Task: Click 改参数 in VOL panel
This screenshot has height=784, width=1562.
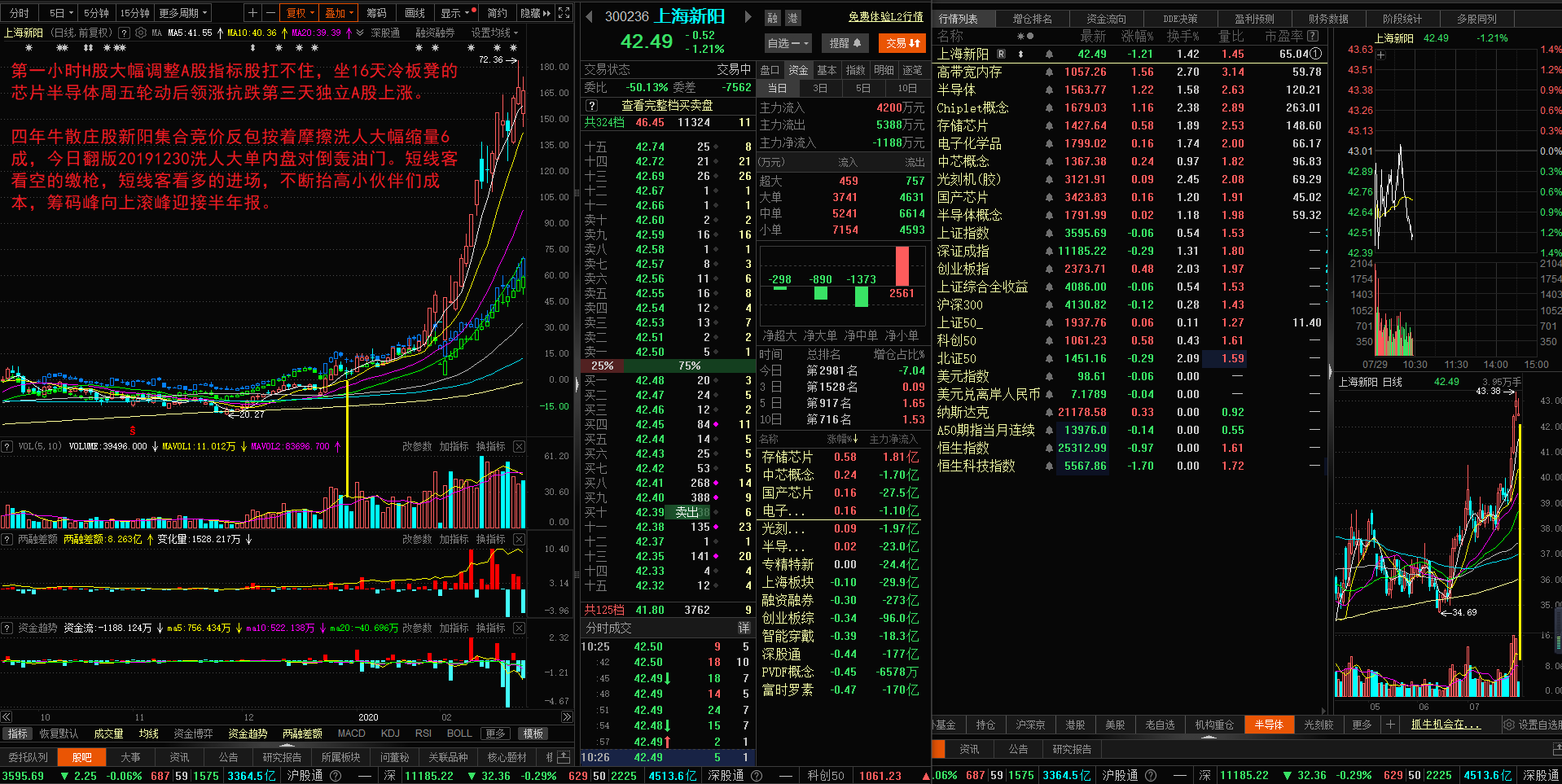Action: [417, 446]
